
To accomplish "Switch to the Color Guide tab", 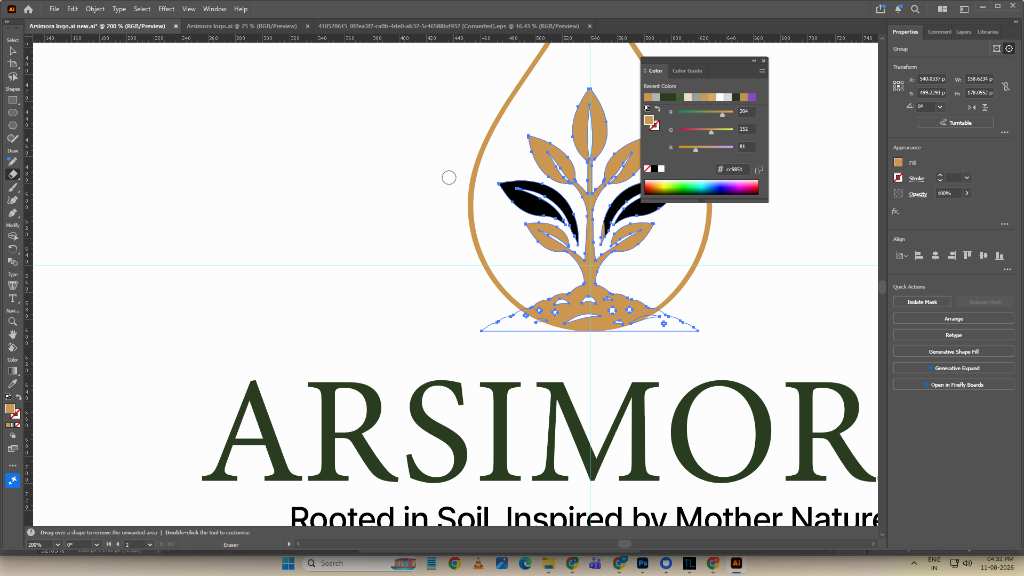I will click(x=687, y=71).
